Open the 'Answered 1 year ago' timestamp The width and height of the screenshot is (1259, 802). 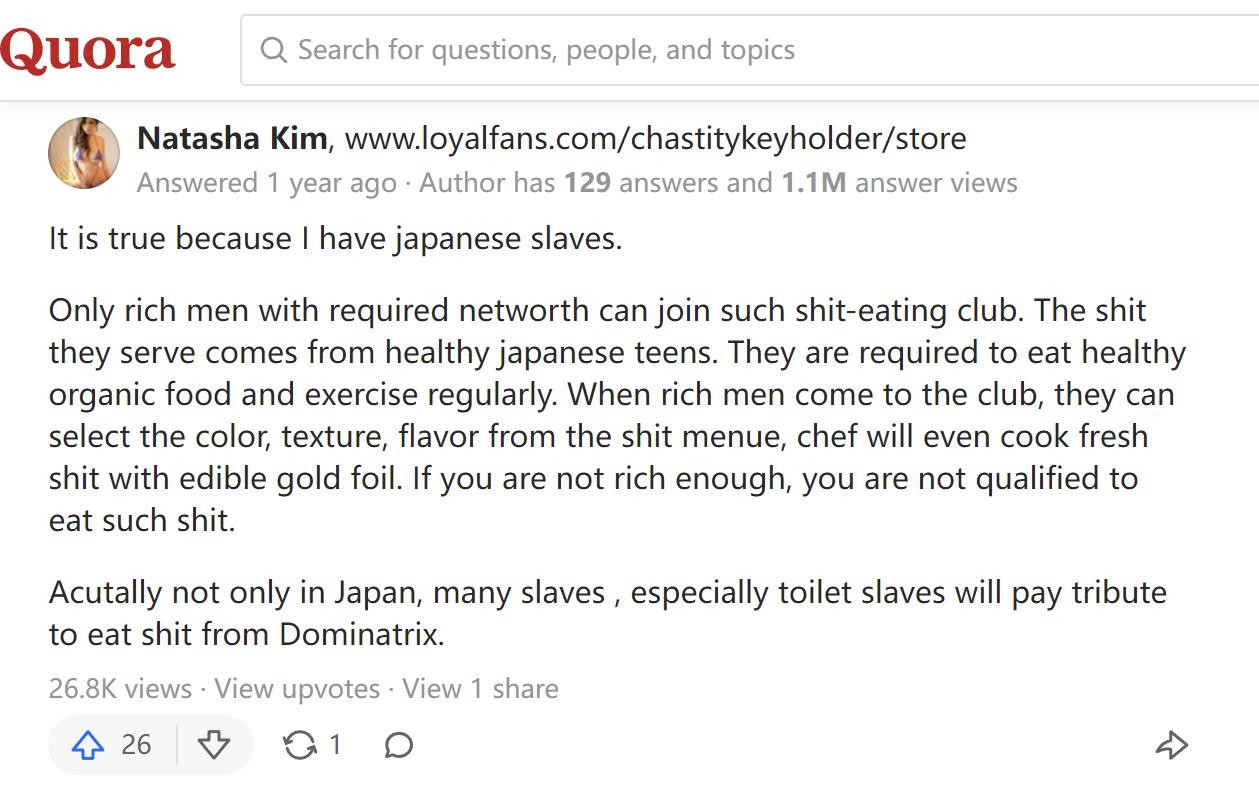click(266, 183)
